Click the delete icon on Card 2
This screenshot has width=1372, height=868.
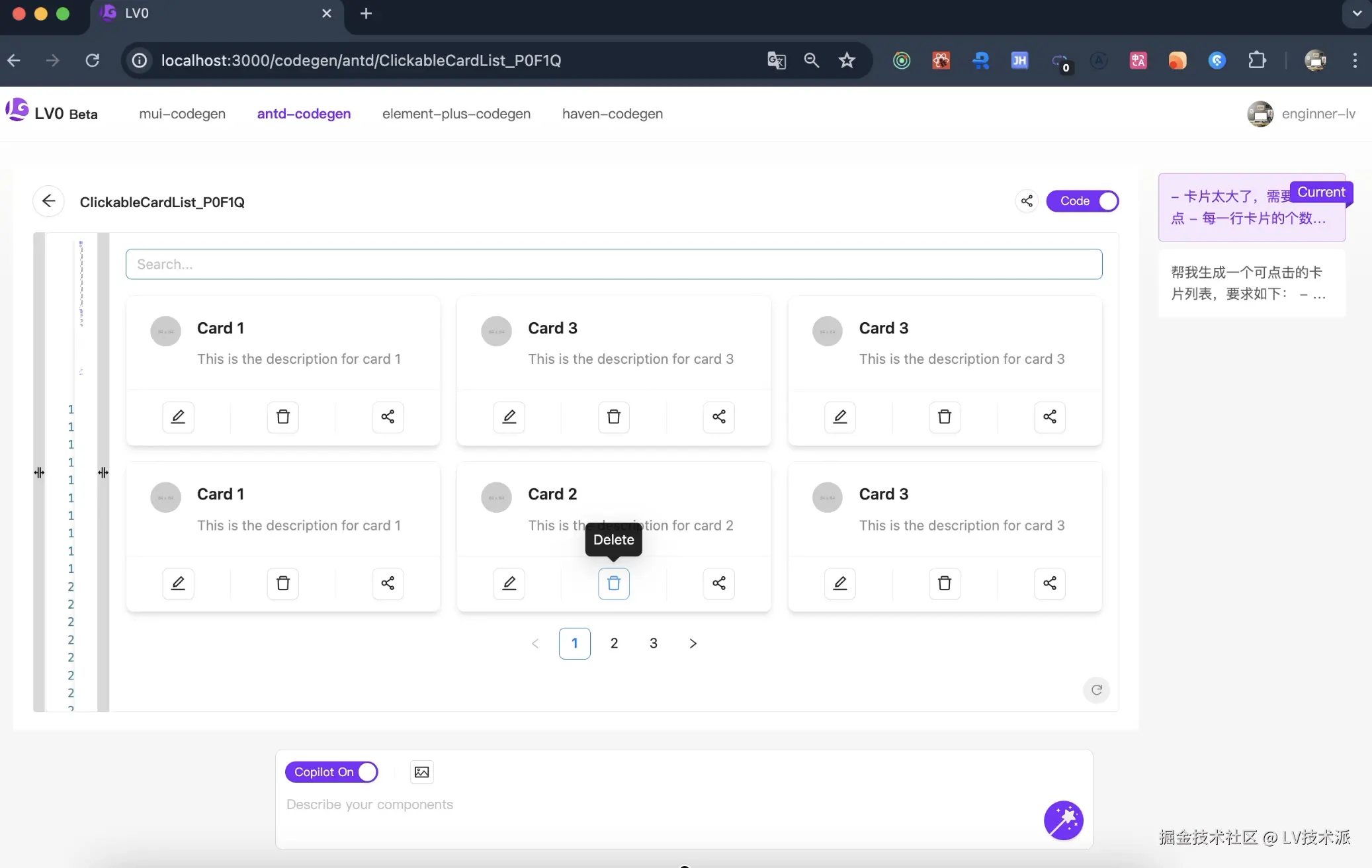point(613,584)
